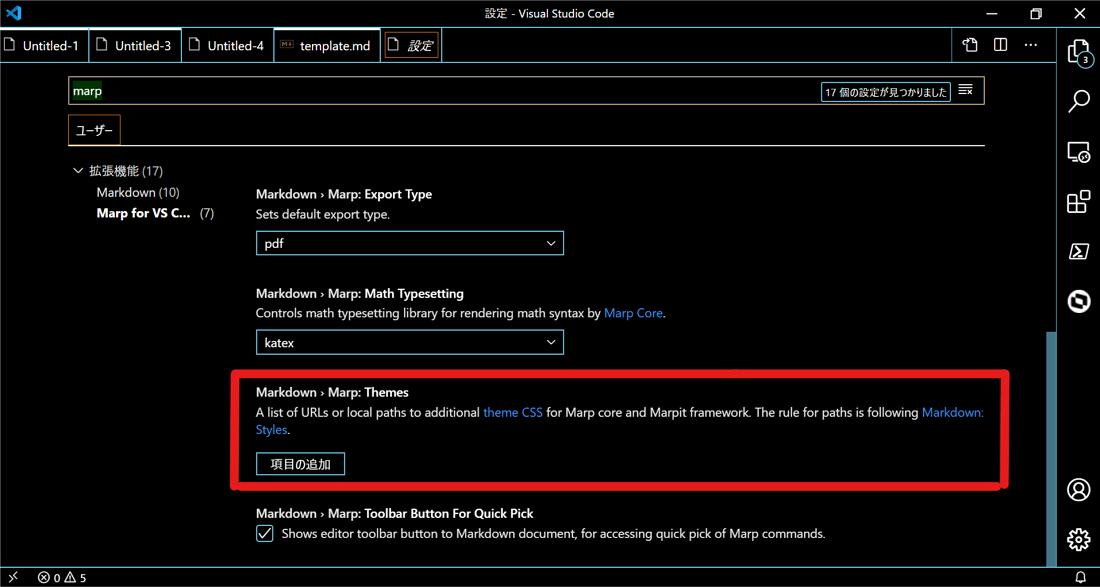
Task: Switch to the Untitled-4 tab
Action: [228, 46]
